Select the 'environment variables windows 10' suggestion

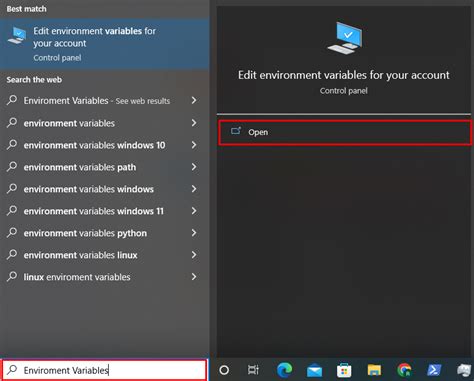point(104,145)
